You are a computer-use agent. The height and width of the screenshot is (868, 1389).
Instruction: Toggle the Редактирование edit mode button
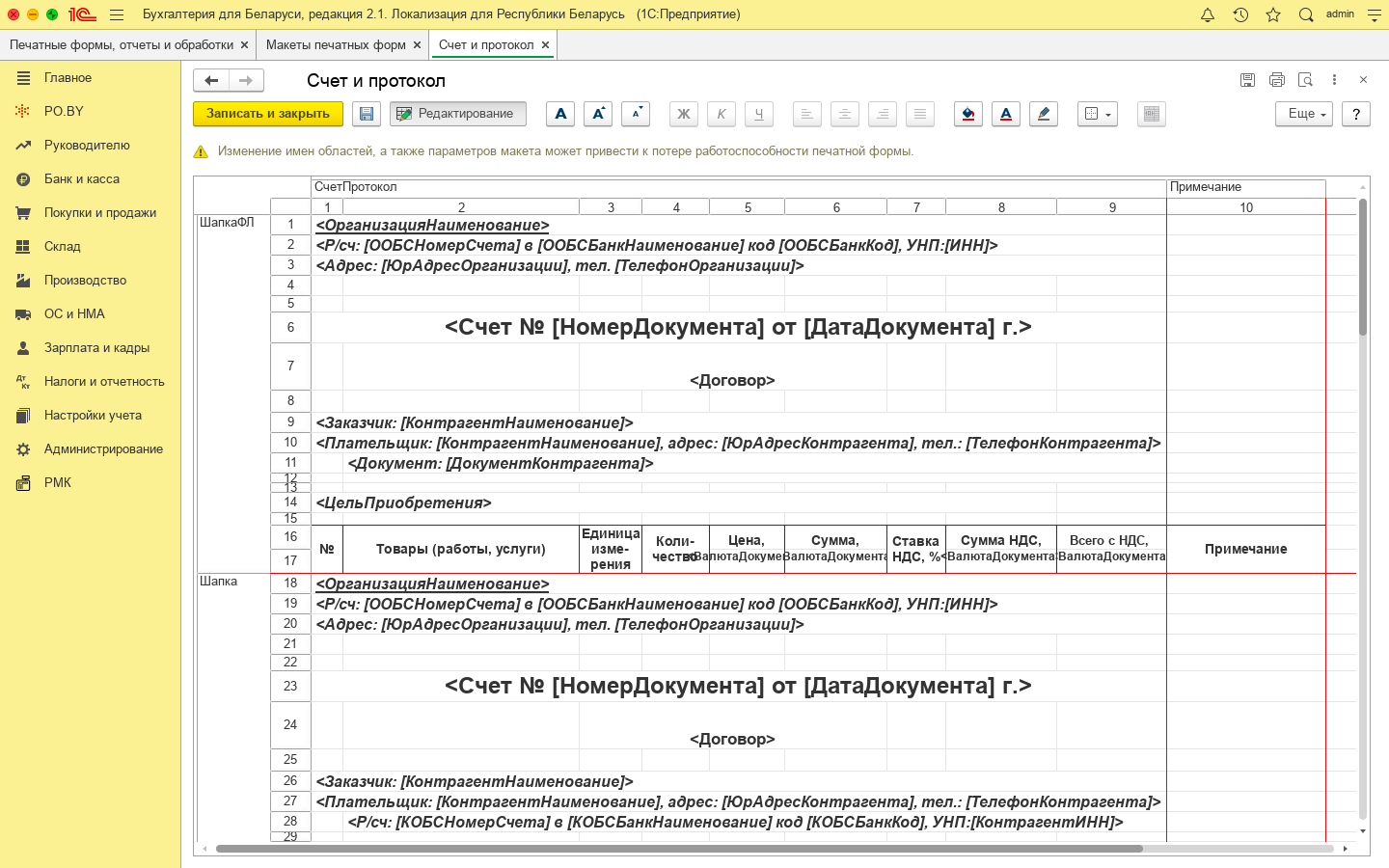coord(458,114)
